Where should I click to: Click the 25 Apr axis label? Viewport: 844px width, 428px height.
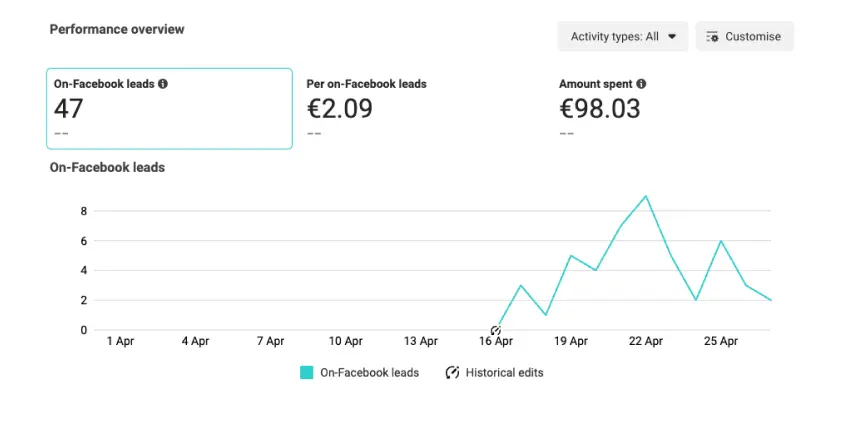pyautogui.click(x=721, y=341)
